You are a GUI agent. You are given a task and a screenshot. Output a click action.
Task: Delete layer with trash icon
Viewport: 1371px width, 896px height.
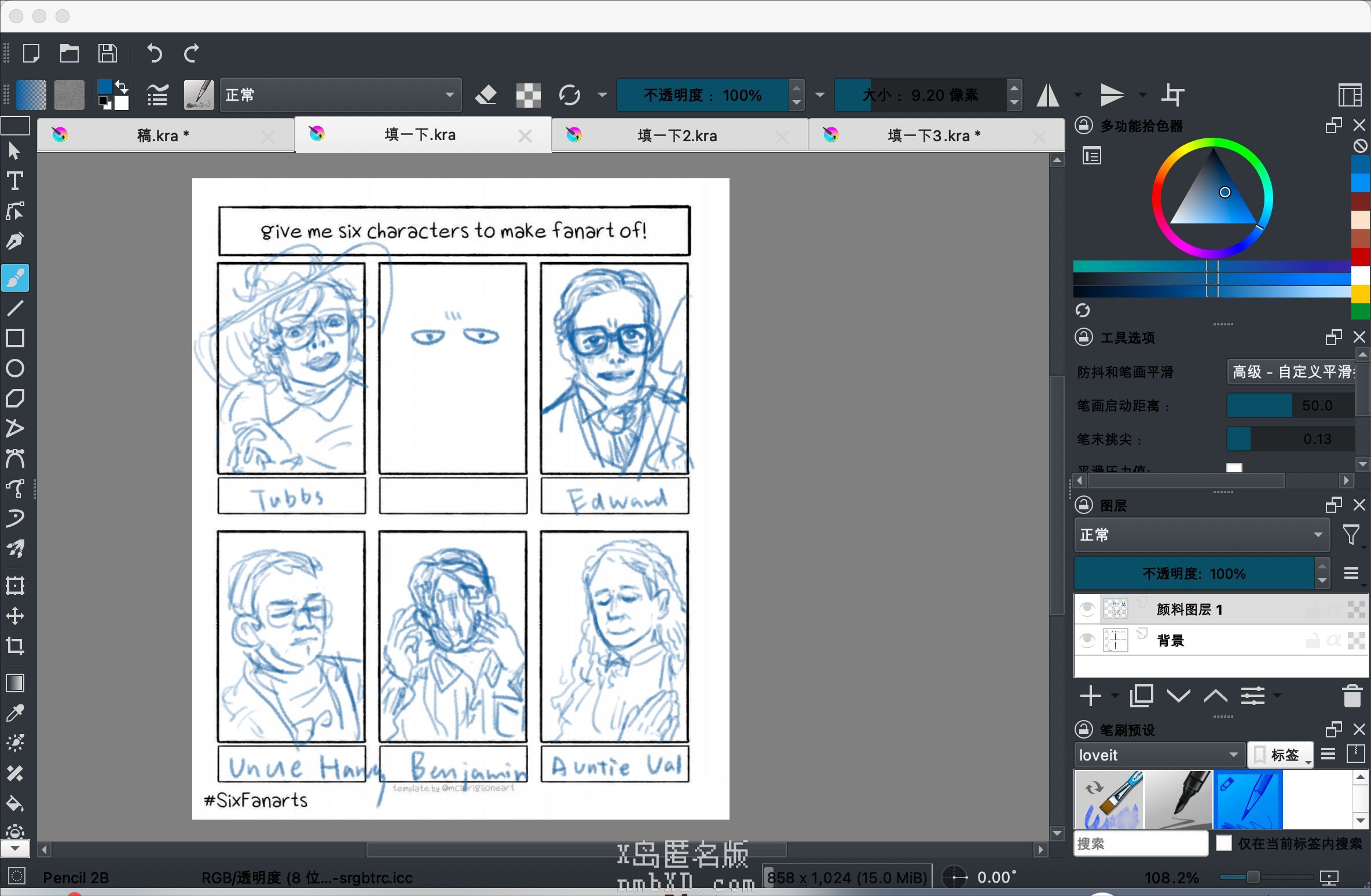[x=1351, y=696]
